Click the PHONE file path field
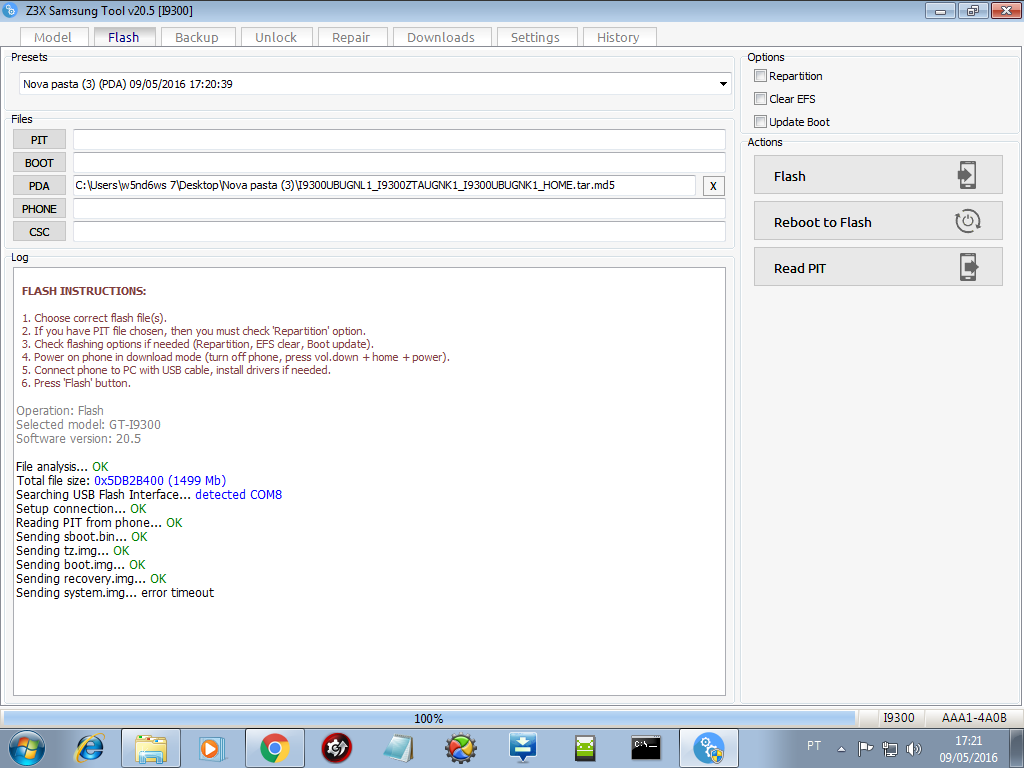Screen dimensions: 1024x768 (x=399, y=209)
